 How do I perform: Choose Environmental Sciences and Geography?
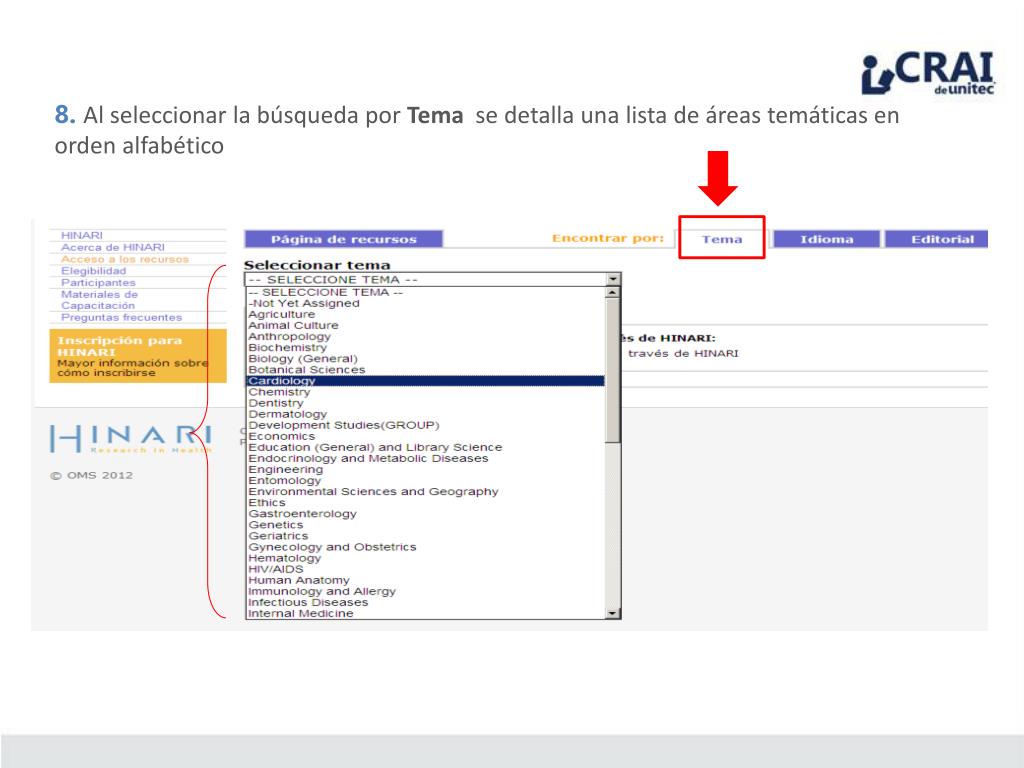click(x=426, y=492)
